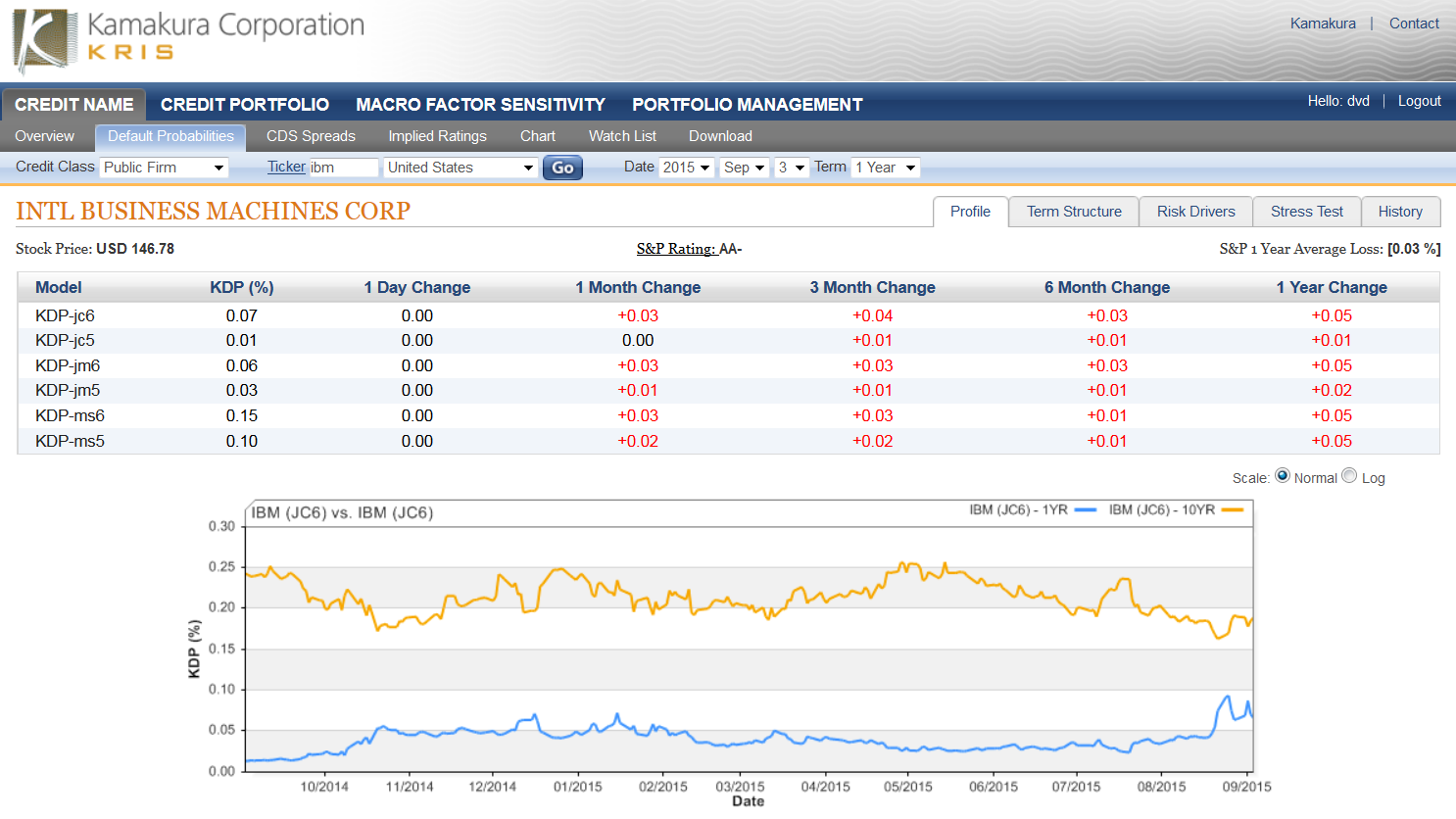The image size is (1456, 819).
Task: Click the KDP-jc5 model row label
Action: pyautogui.click(x=65, y=340)
